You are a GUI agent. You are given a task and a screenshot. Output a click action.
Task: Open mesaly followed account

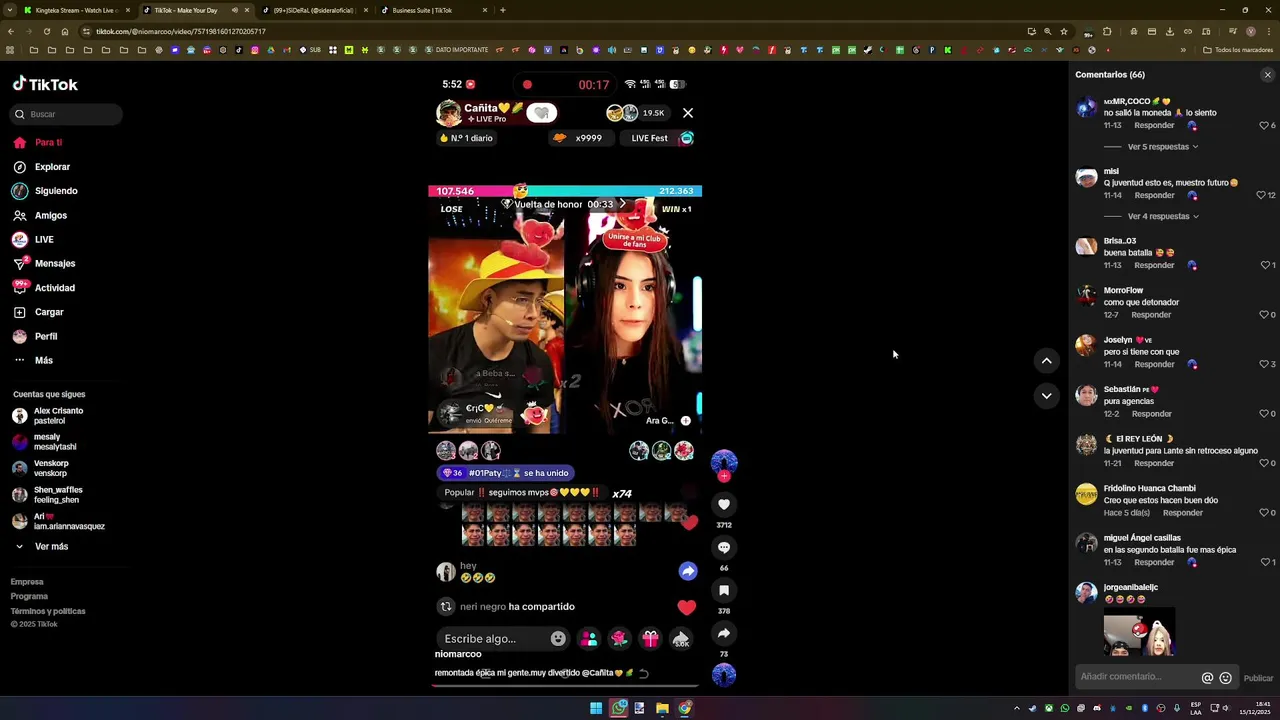(44, 442)
